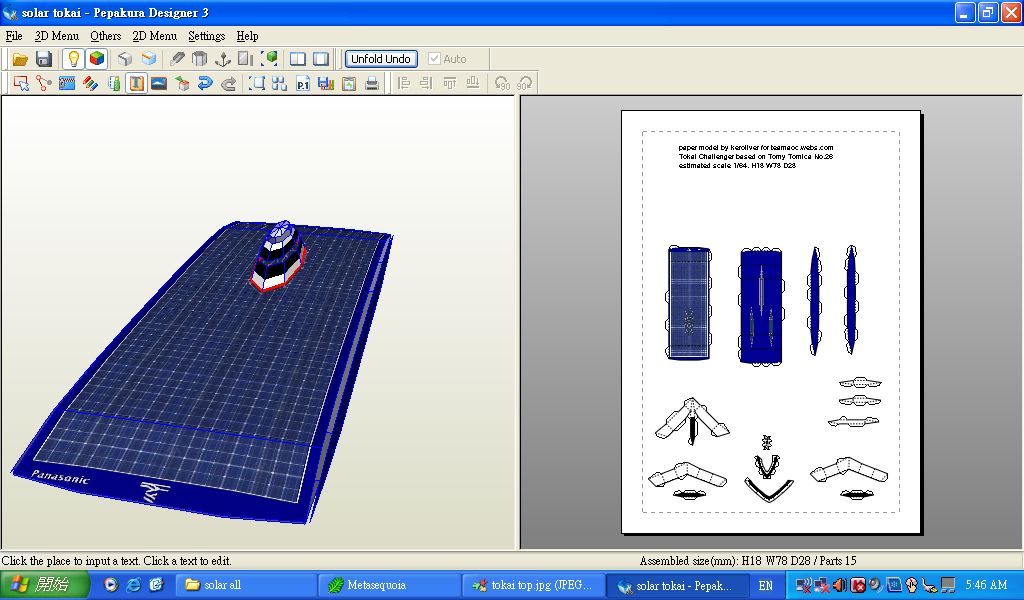Click the join/disjoin edge tool icon
Screen dimensions: 1024x600
pyautogui.click(x=44, y=84)
